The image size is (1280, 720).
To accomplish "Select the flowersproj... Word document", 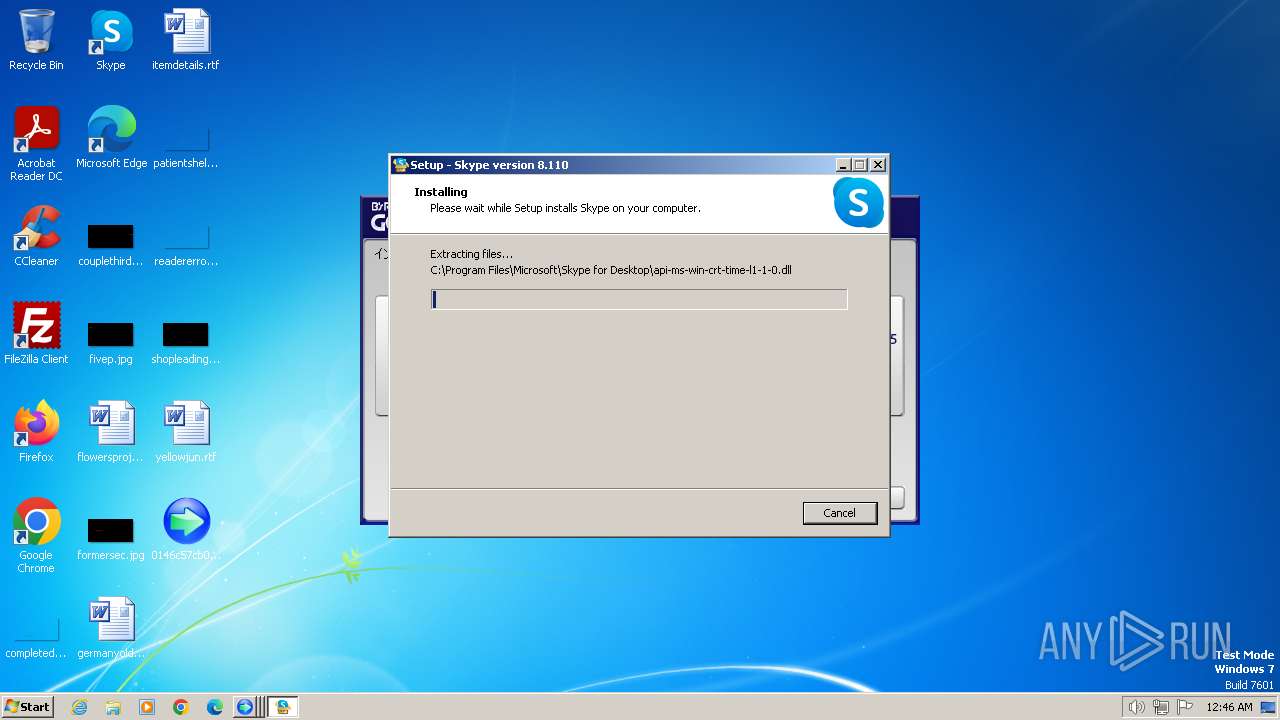I will (111, 432).
